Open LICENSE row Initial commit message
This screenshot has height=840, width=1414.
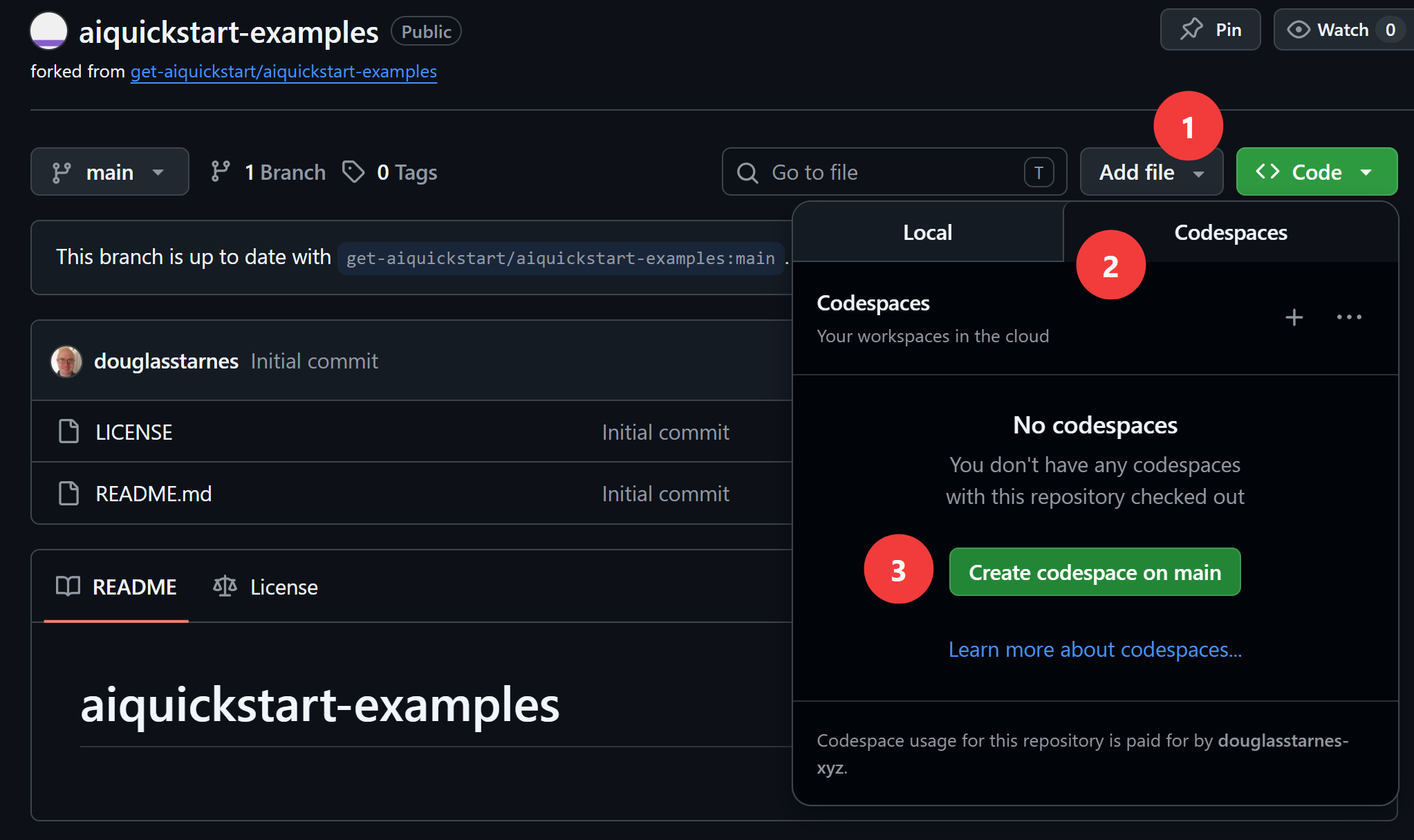(x=665, y=432)
